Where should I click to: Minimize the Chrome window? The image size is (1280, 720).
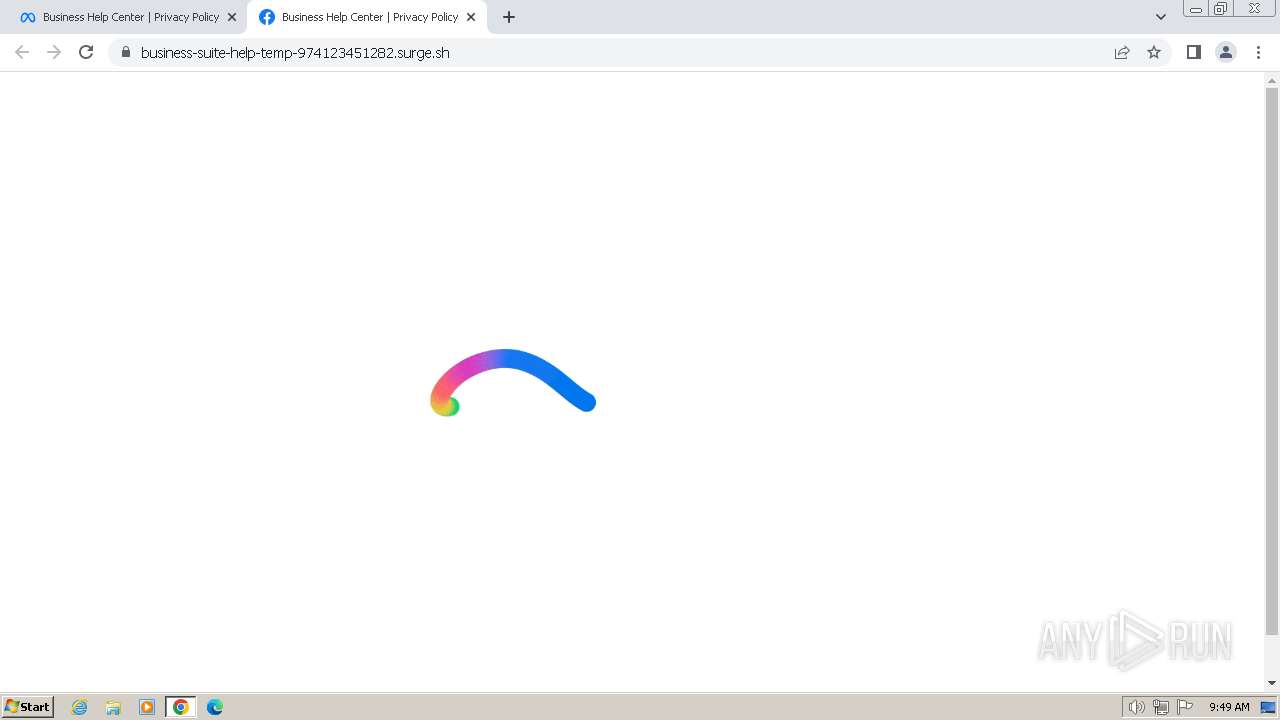tap(1196, 9)
